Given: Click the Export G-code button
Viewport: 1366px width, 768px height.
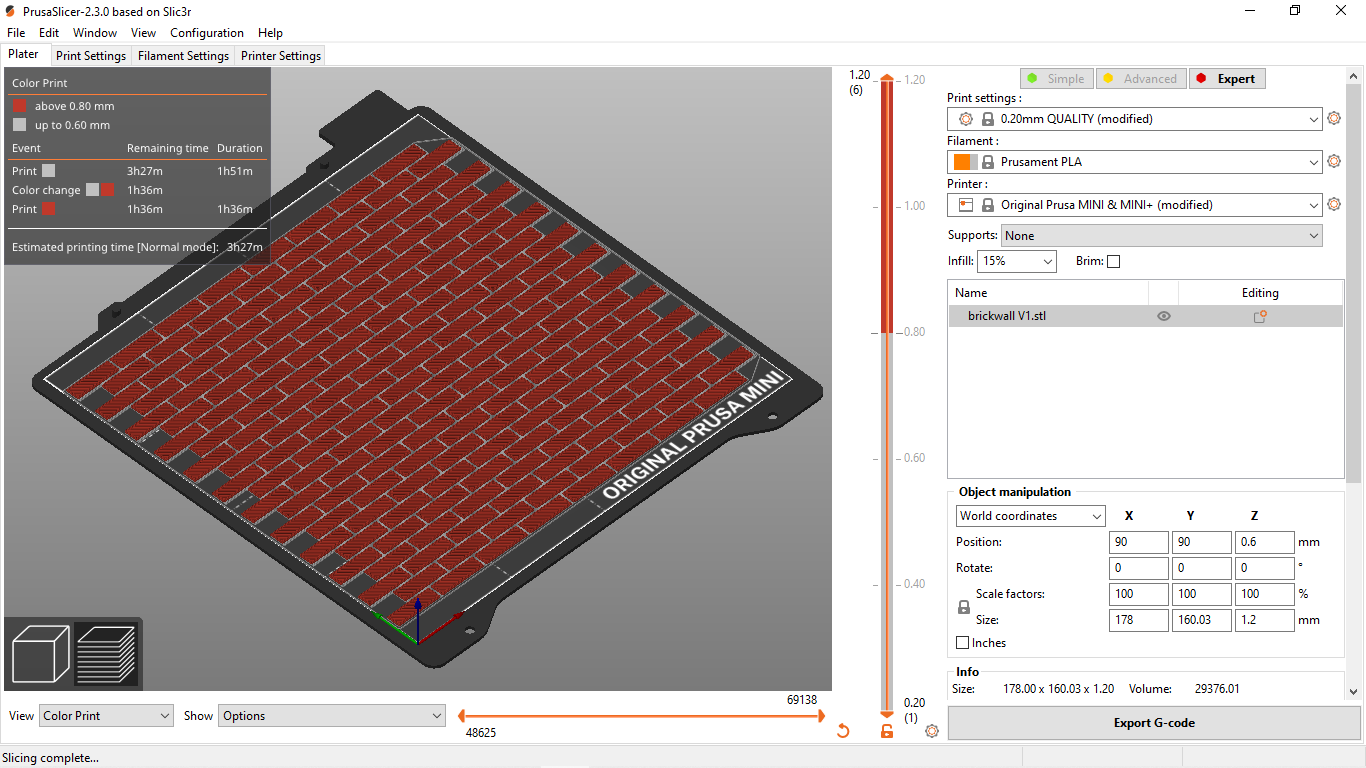Looking at the screenshot, I should tap(1154, 723).
